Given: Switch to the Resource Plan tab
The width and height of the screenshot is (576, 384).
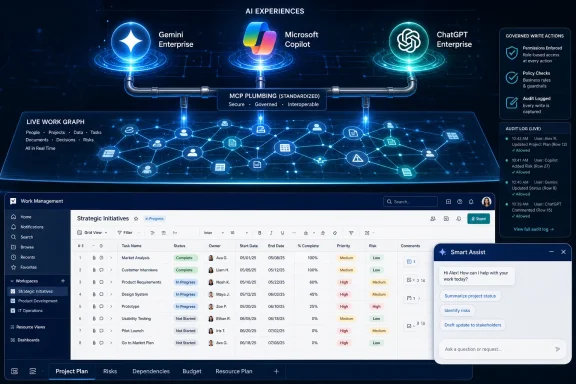Looking at the screenshot, I should click(234, 372).
